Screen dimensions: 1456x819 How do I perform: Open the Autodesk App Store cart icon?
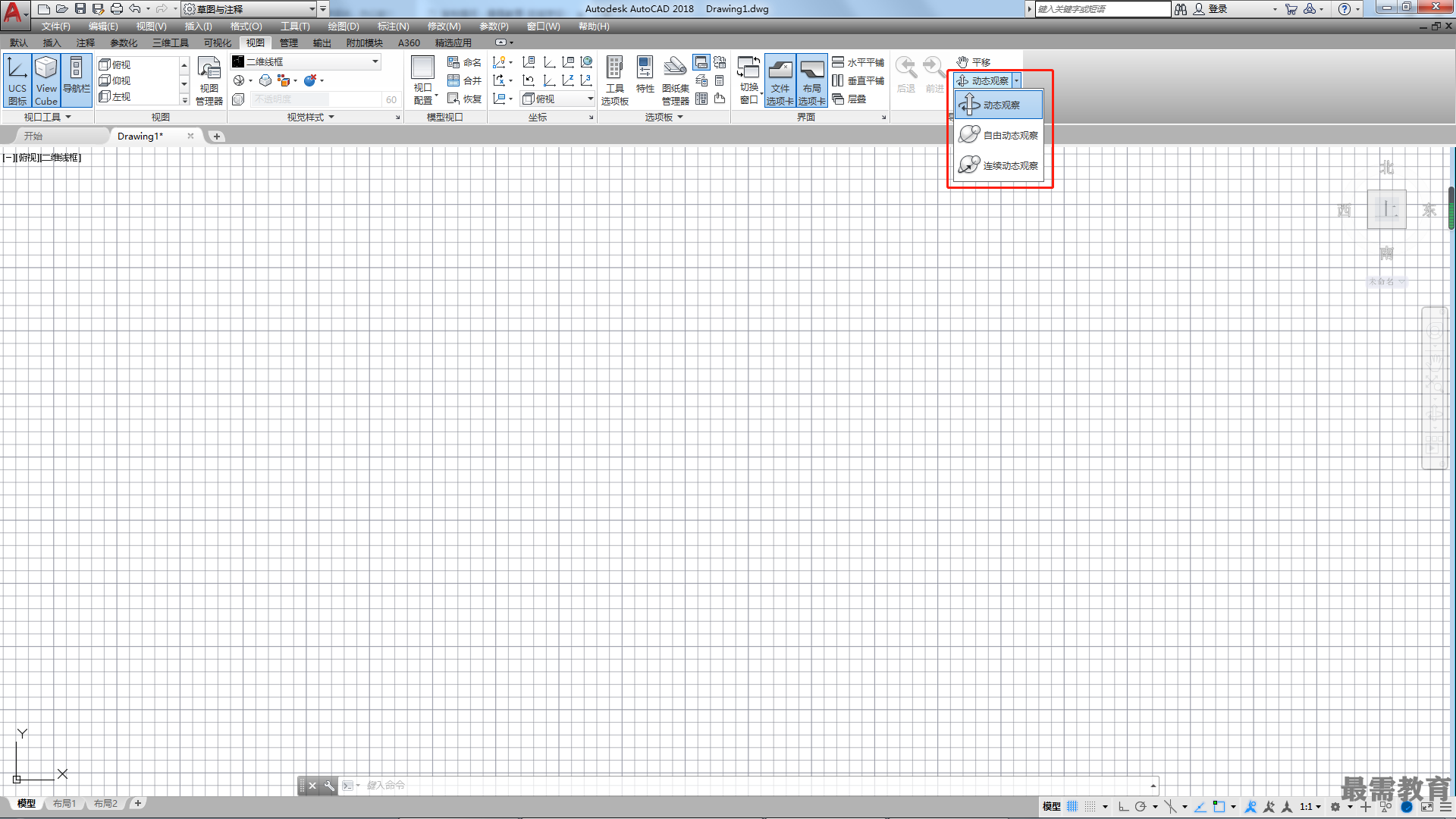(1291, 9)
